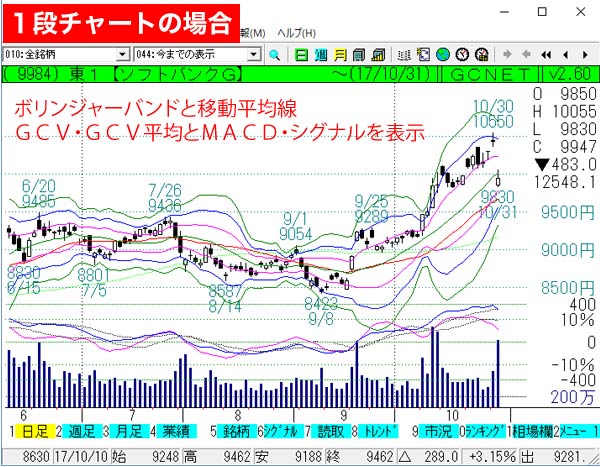Click the data table list icon
600x467 pixels.
click(x=404, y=55)
